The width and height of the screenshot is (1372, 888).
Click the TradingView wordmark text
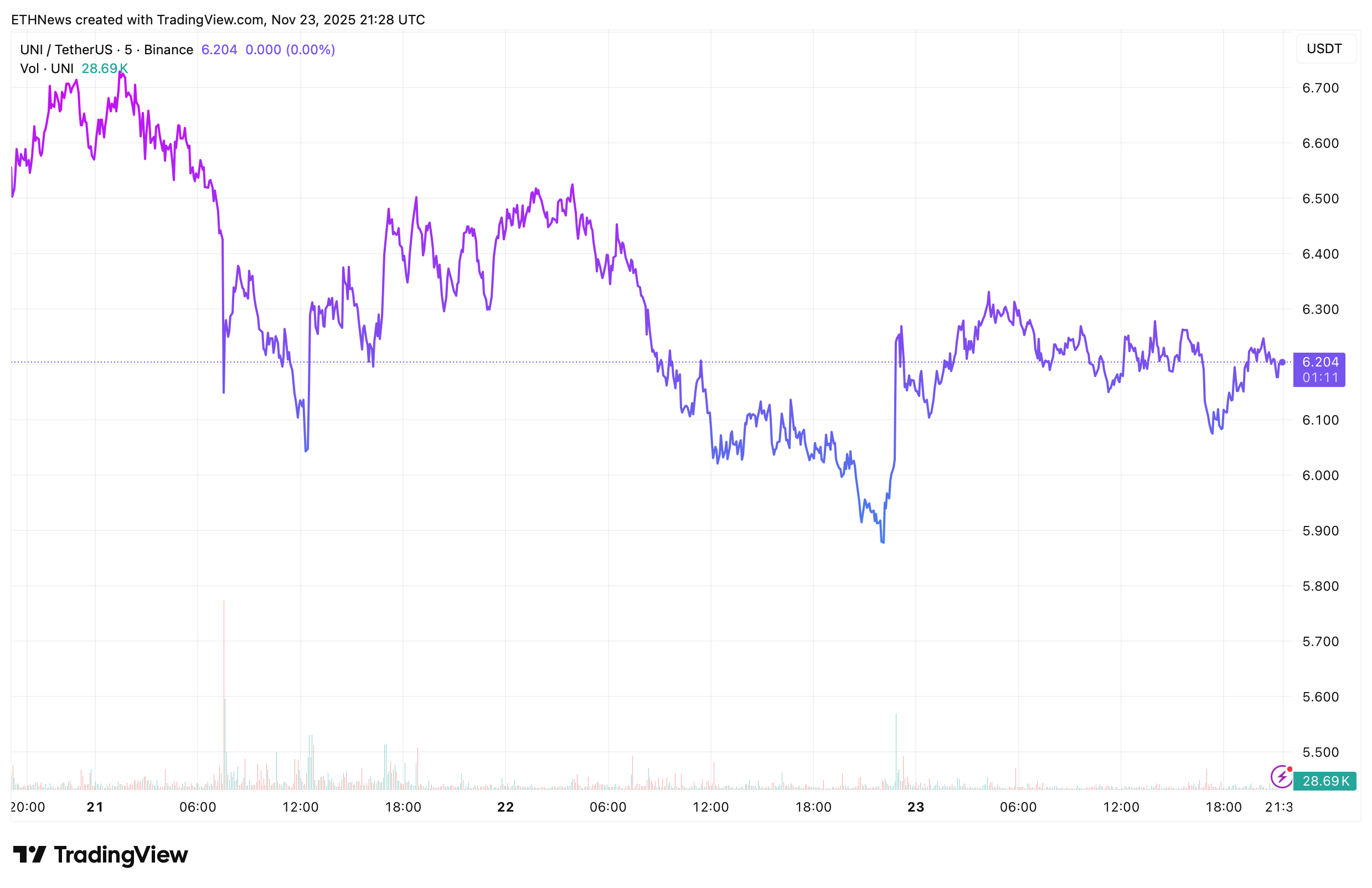tap(121, 855)
